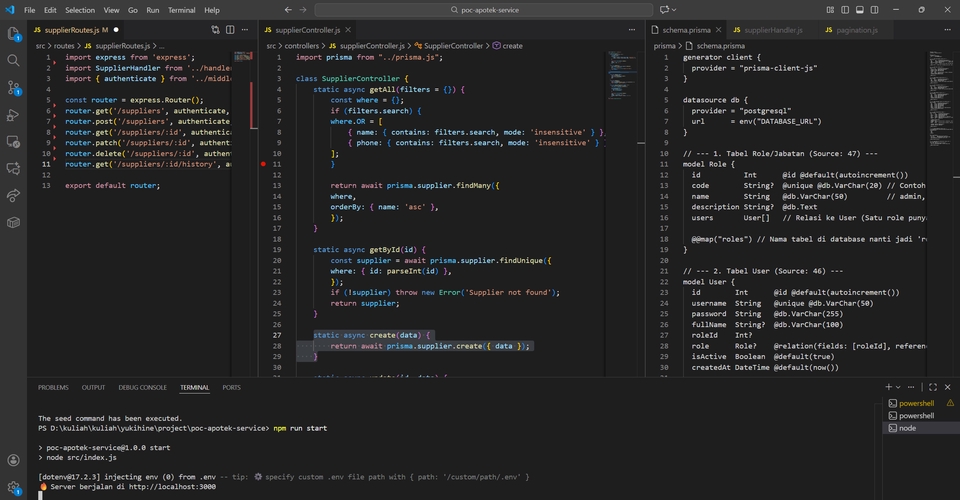The width and height of the screenshot is (960, 500).
Task: Click the supplierController.js minimap
Action: point(623,76)
